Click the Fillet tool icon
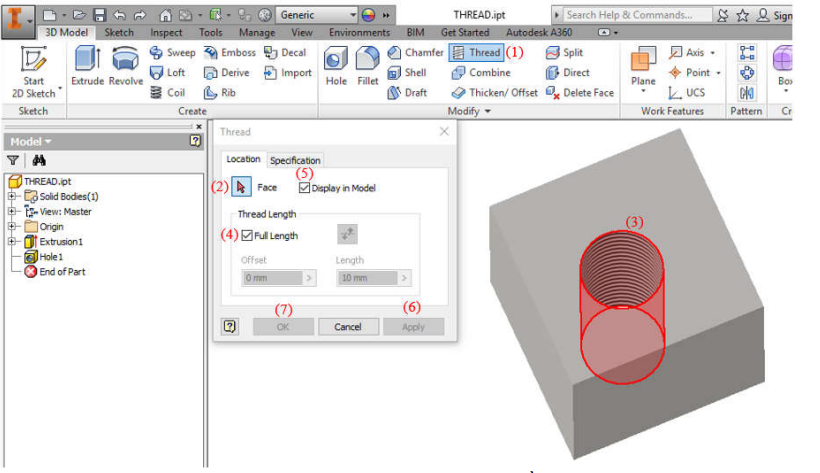Image resolution: width=820 pixels, height=473 pixels. click(367, 64)
